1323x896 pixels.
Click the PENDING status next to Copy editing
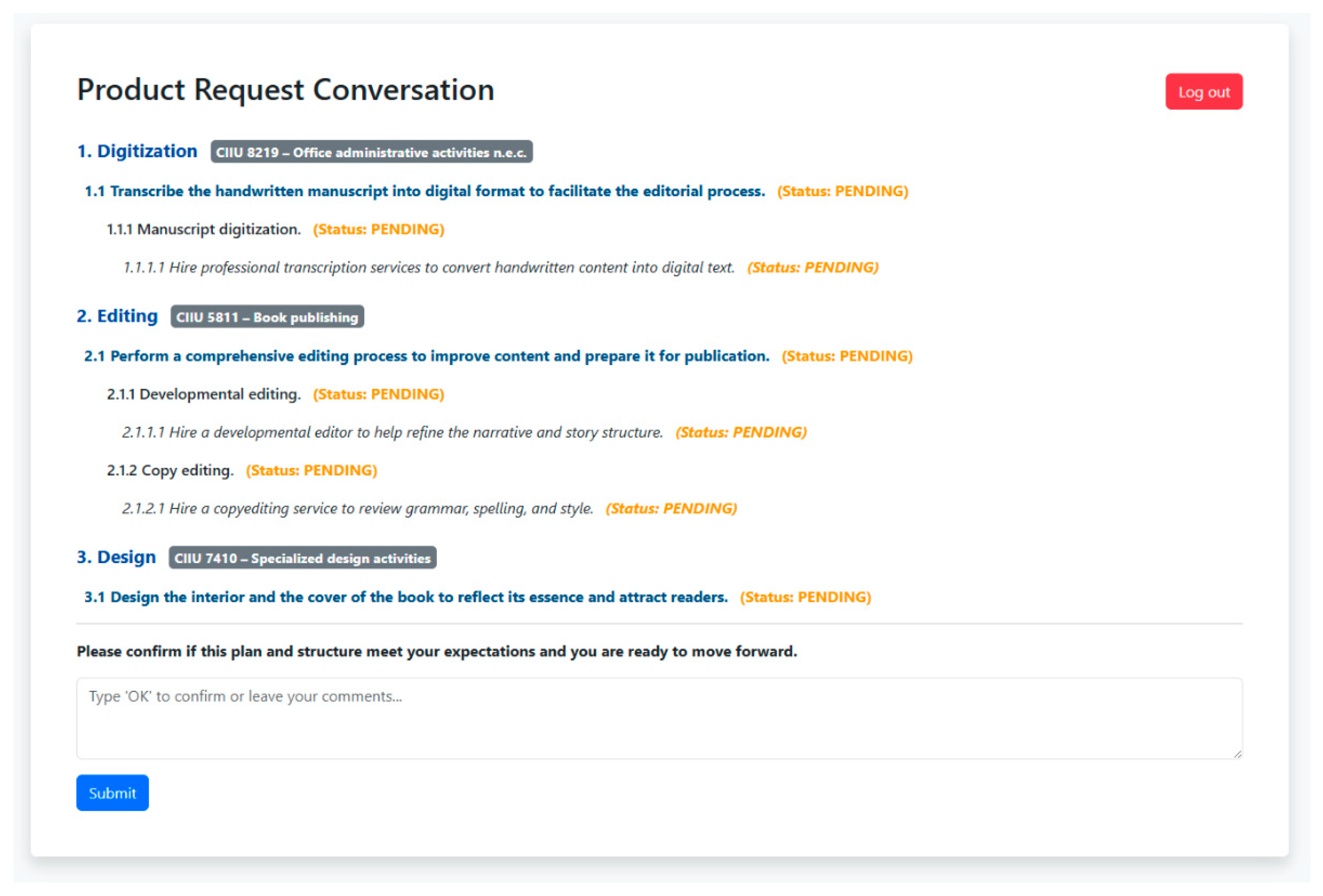312,470
